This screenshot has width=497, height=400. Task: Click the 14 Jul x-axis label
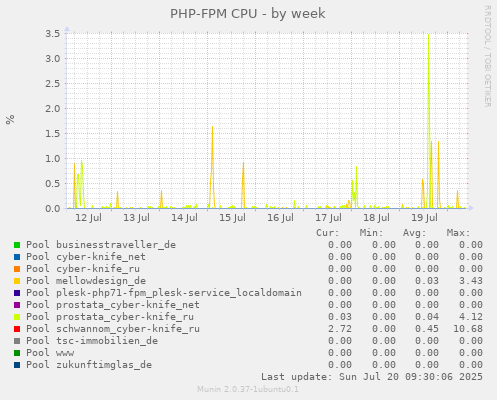[184, 218]
